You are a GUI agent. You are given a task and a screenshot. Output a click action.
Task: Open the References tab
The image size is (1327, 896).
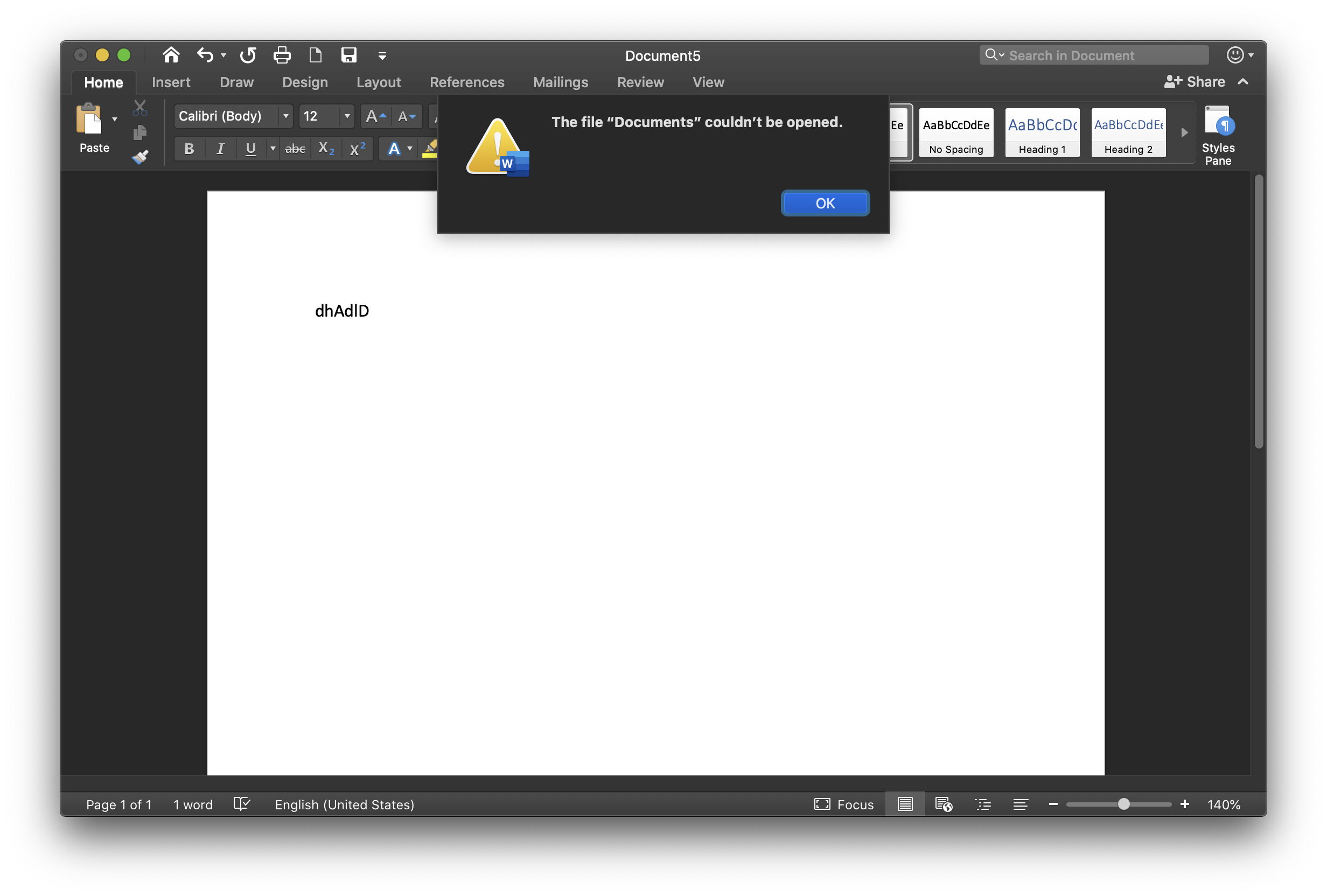coord(466,82)
